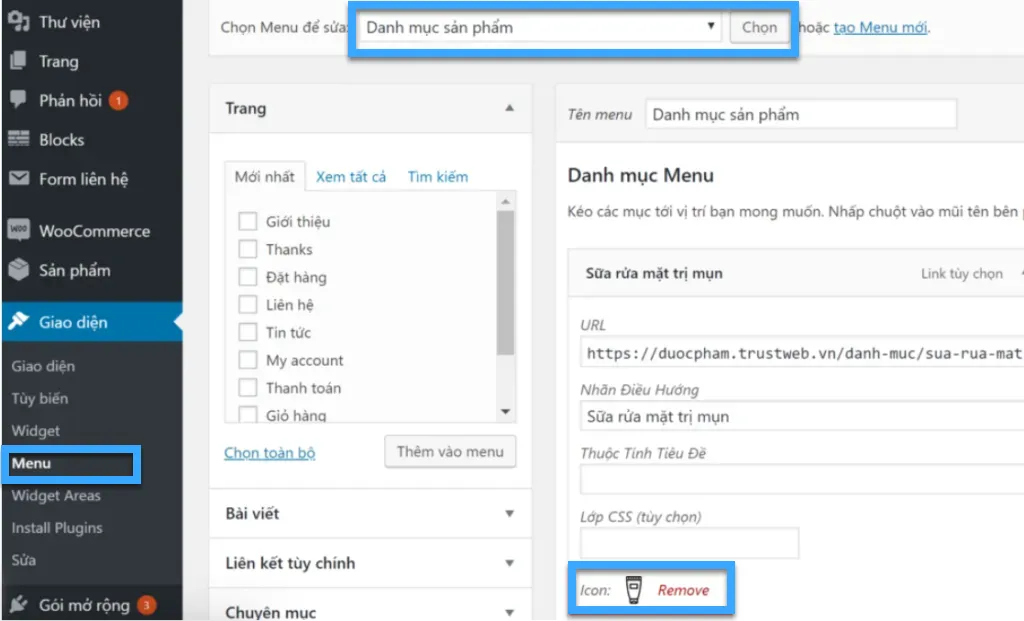Click the red Remove icon link
The height and width of the screenshot is (621, 1024).
[x=683, y=590]
